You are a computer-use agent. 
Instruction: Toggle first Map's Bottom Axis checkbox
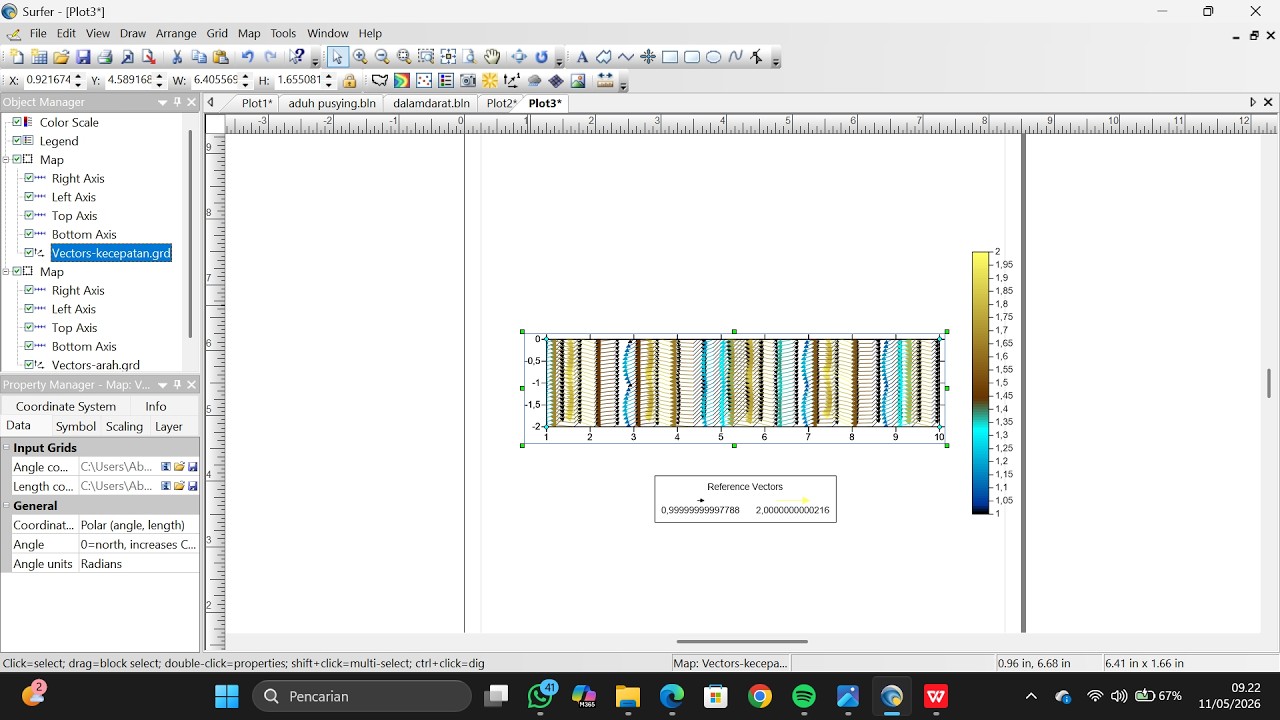(x=29, y=234)
